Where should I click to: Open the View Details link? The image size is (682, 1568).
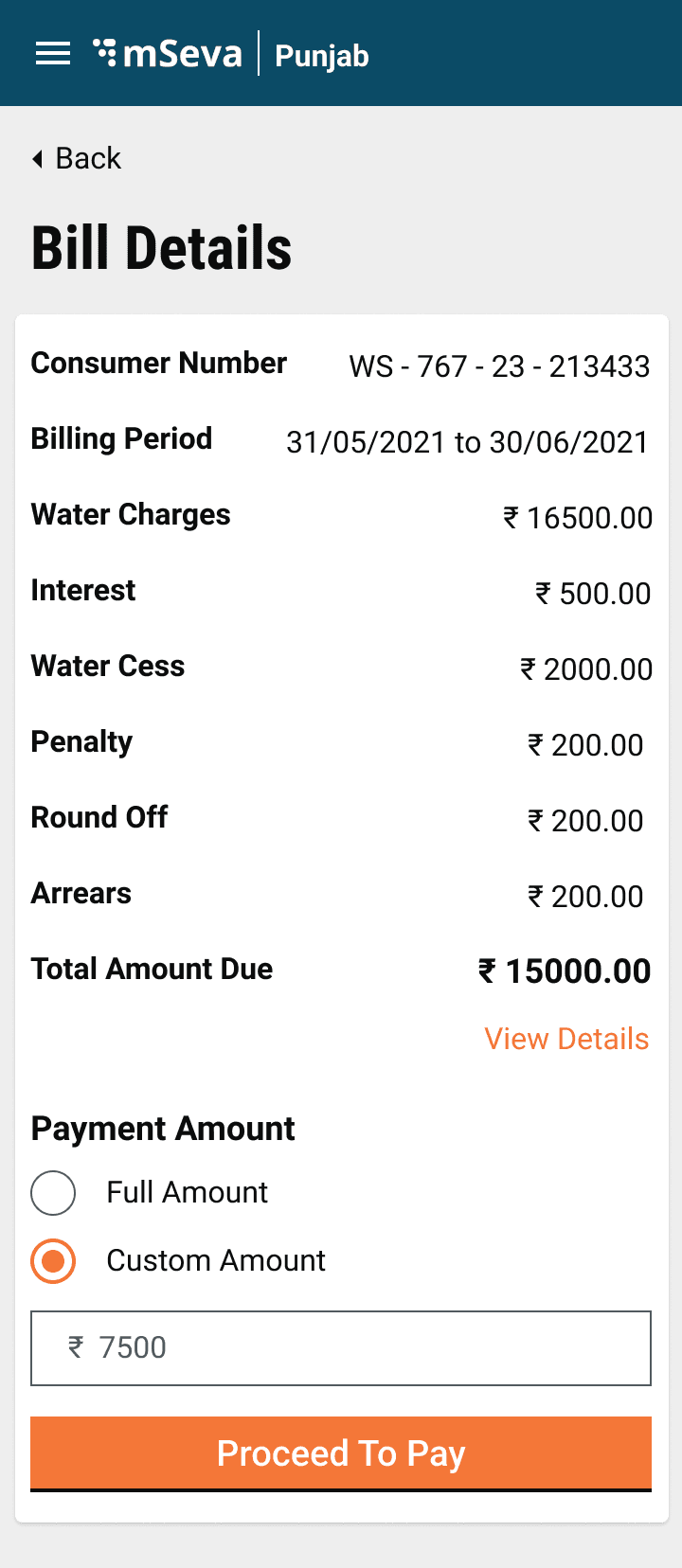point(566,1040)
